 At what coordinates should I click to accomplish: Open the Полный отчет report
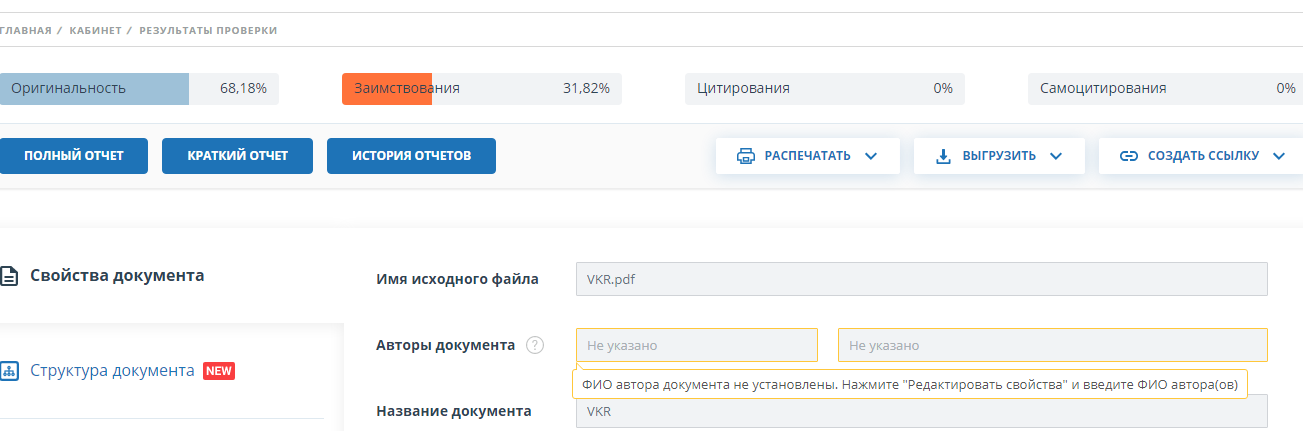point(74,156)
